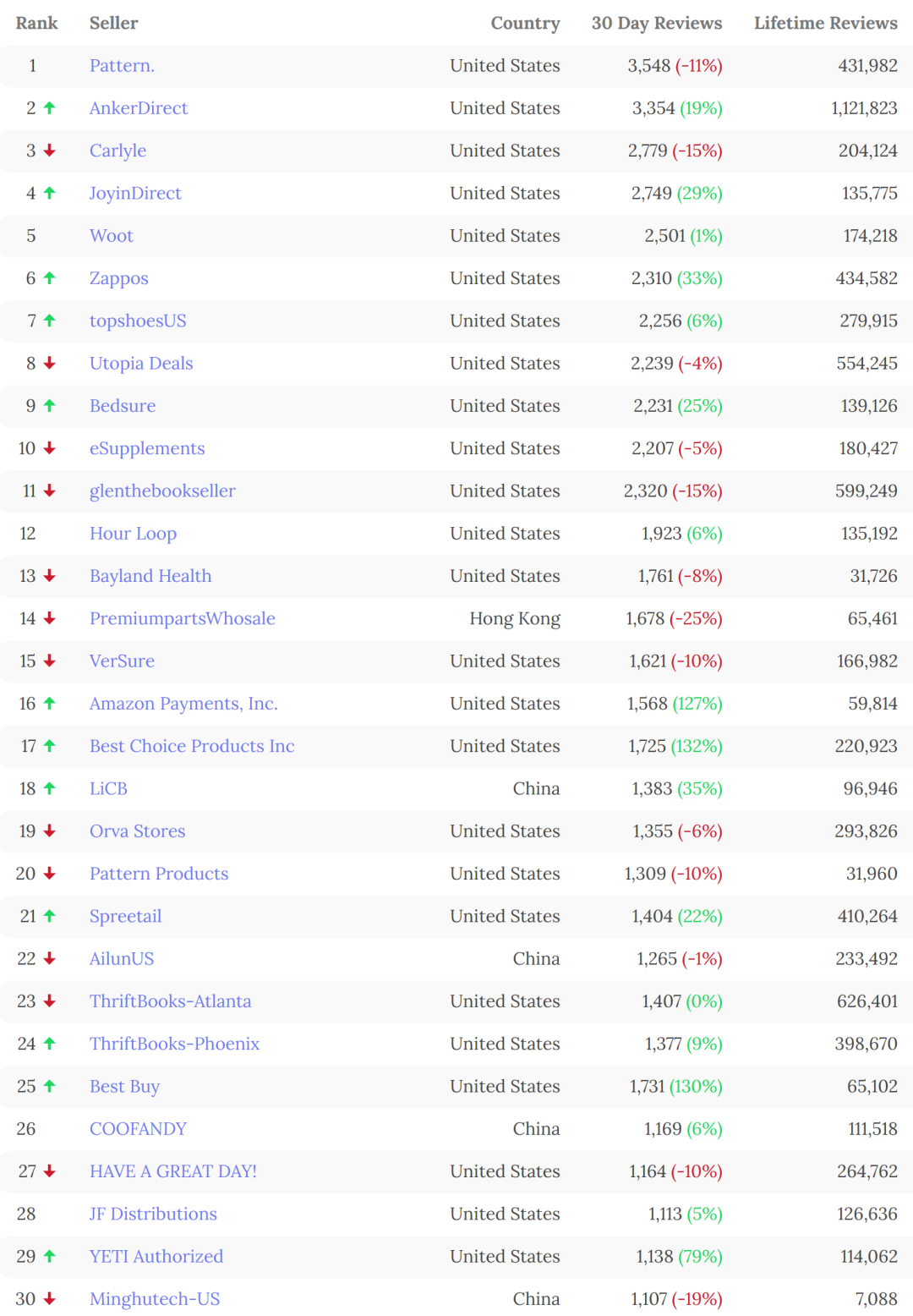Open the Pattern. seller page
Screen dimensions: 913x1316
click(122, 66)
